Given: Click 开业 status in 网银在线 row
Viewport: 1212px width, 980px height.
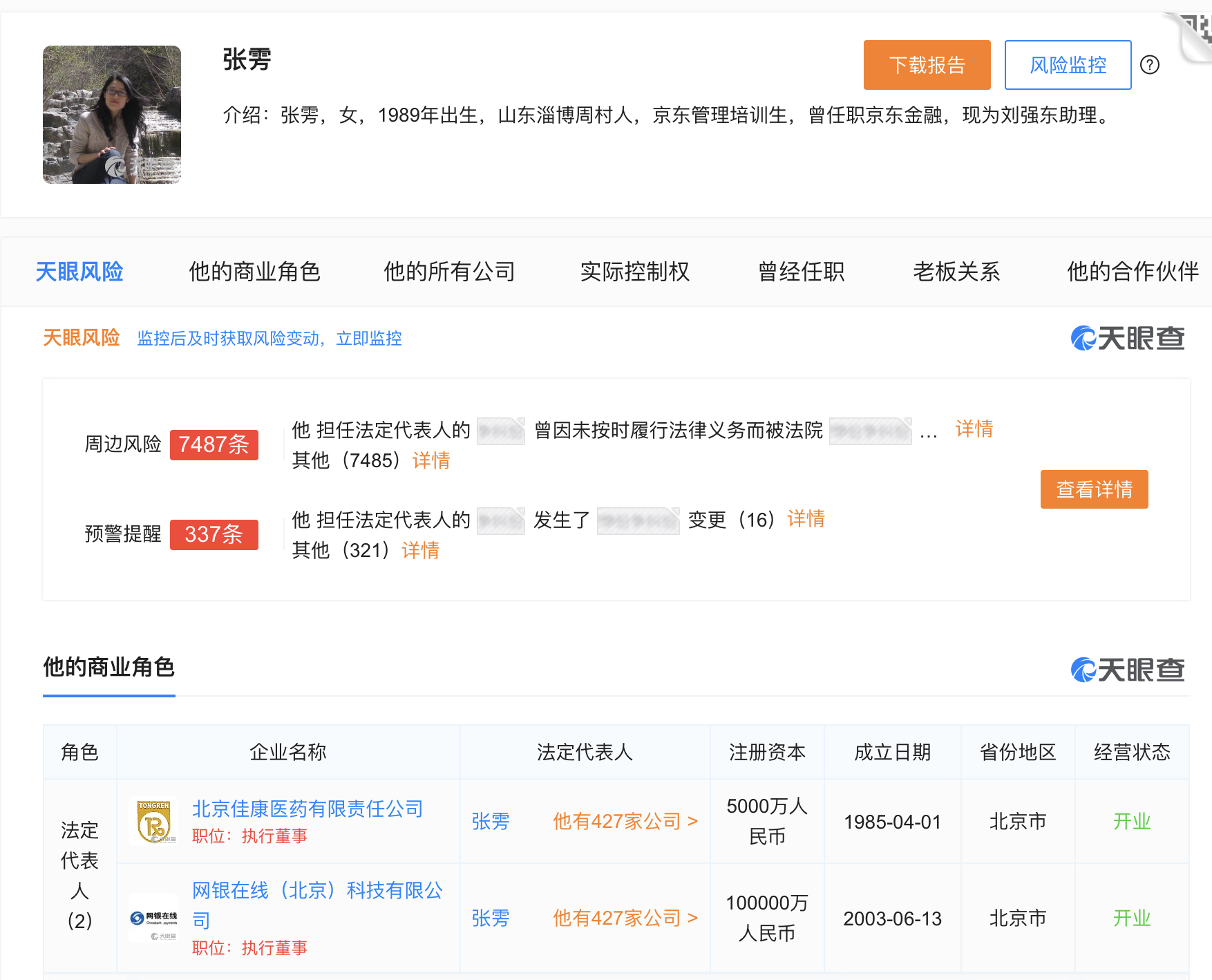Looking at the screenshot, I should [x=1132, y=918].
